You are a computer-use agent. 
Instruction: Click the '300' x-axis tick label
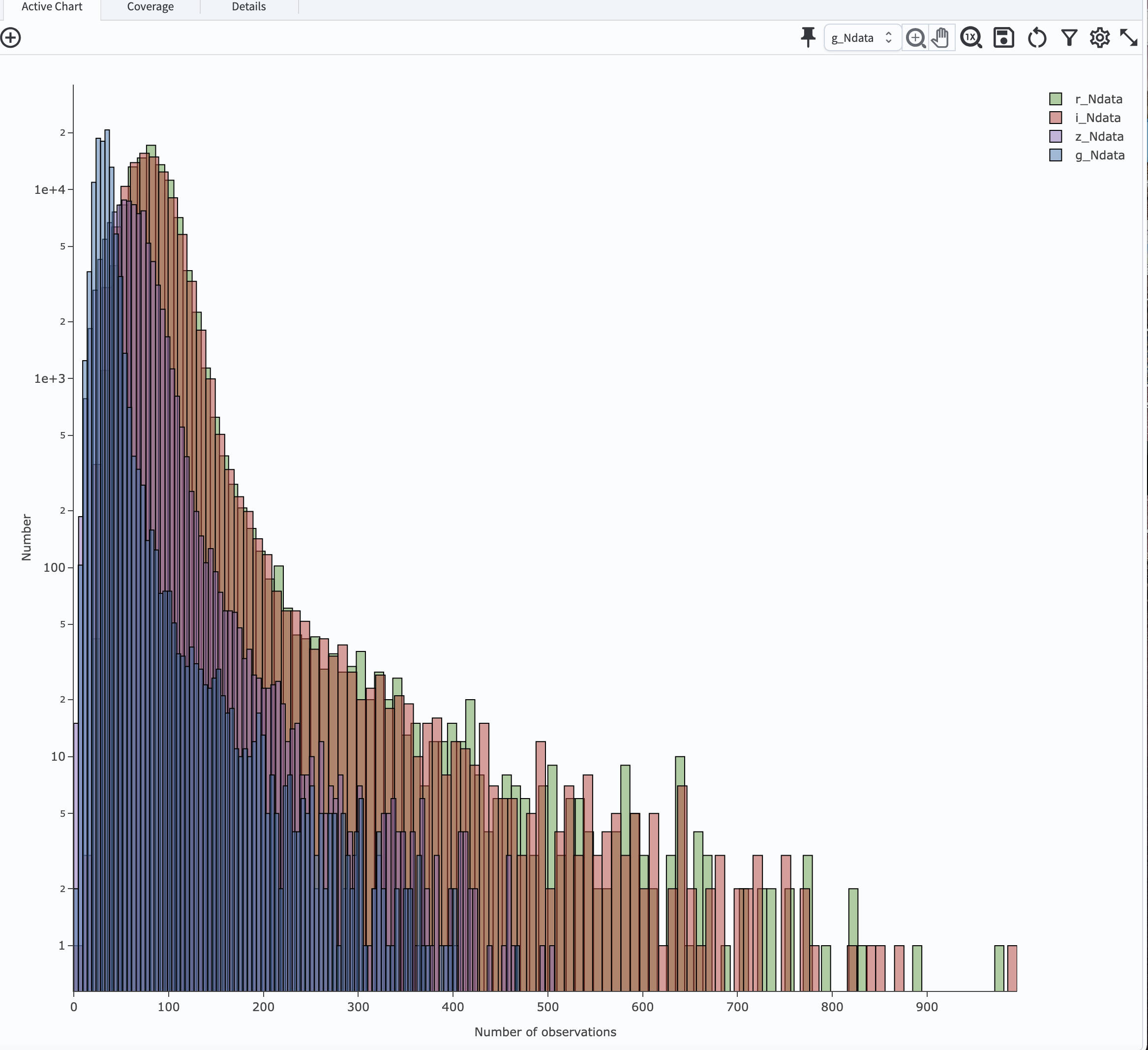[358, 1007]
